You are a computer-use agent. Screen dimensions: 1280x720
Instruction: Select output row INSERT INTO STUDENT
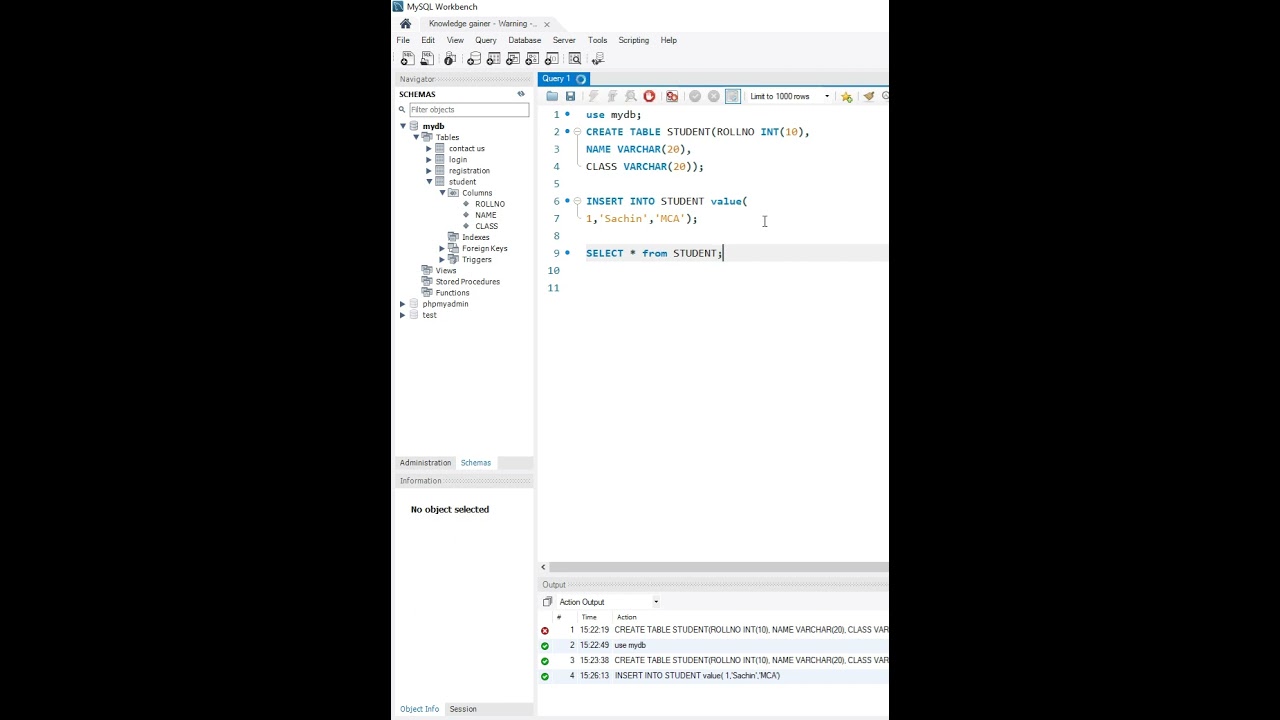click(x=713, y=676)
